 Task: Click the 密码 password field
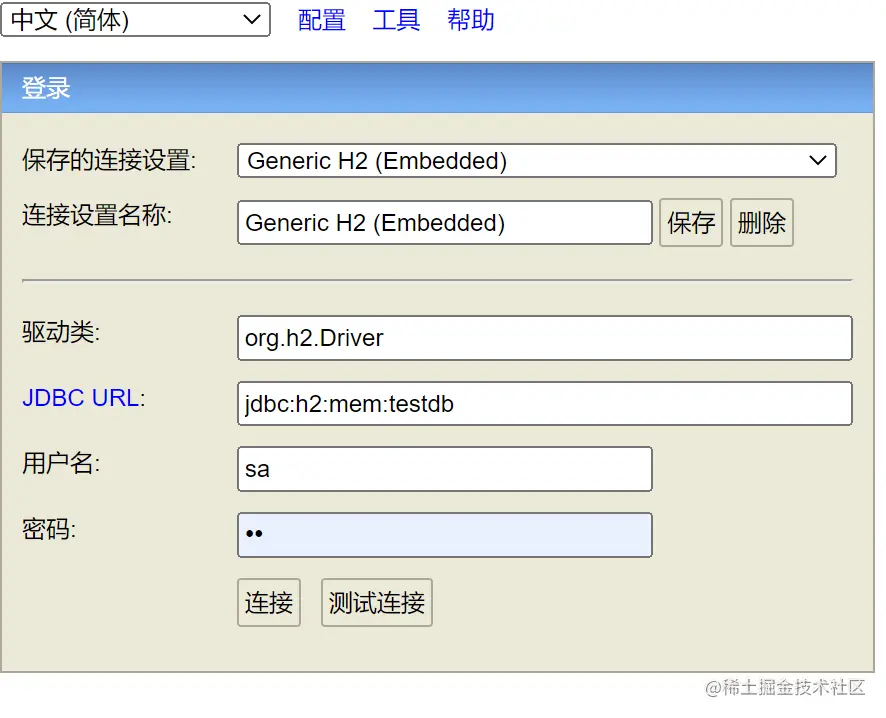[445, 535]
